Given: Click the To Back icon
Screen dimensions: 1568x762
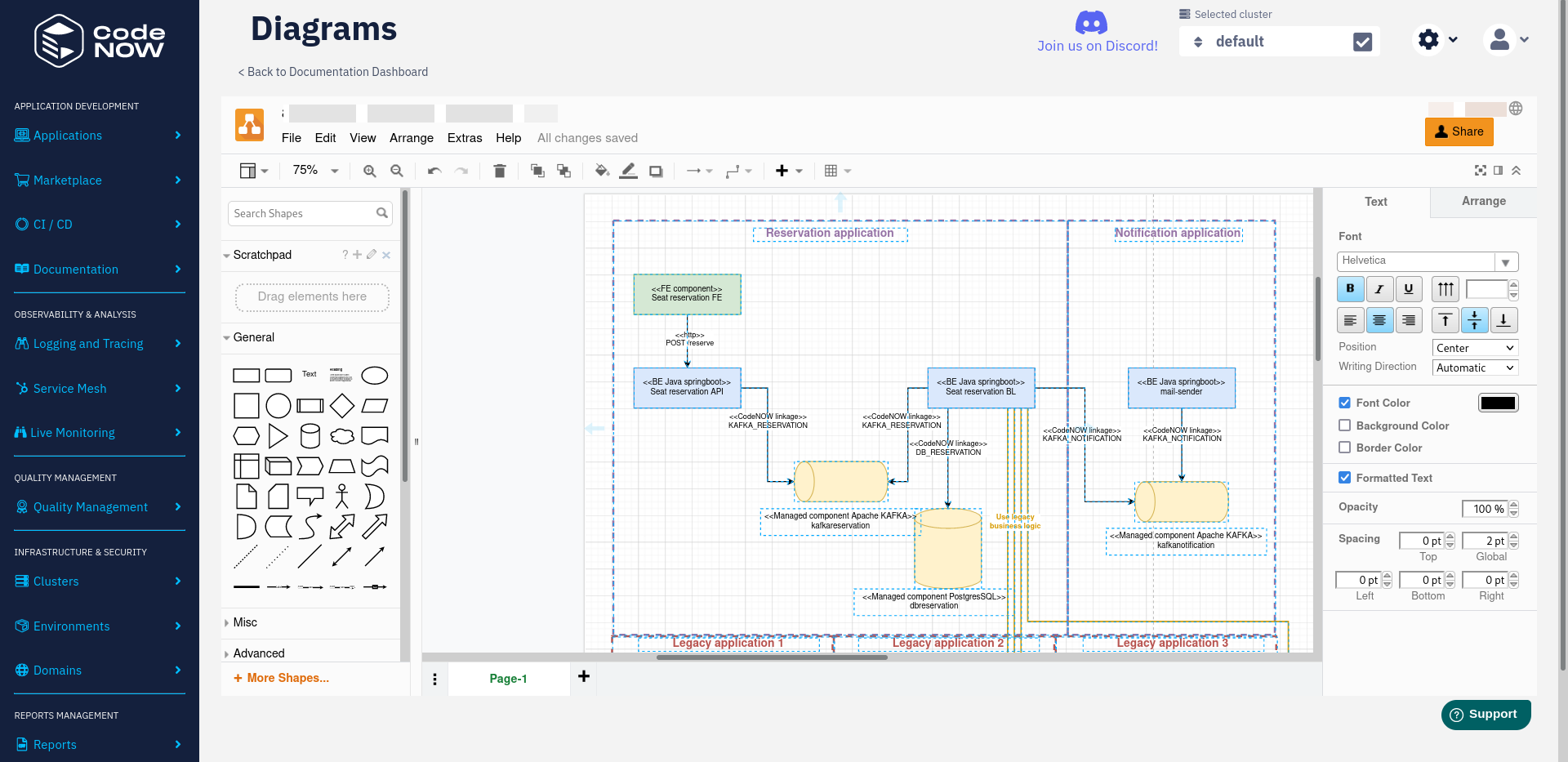Looking at the screenshot, I should (563, 171).
